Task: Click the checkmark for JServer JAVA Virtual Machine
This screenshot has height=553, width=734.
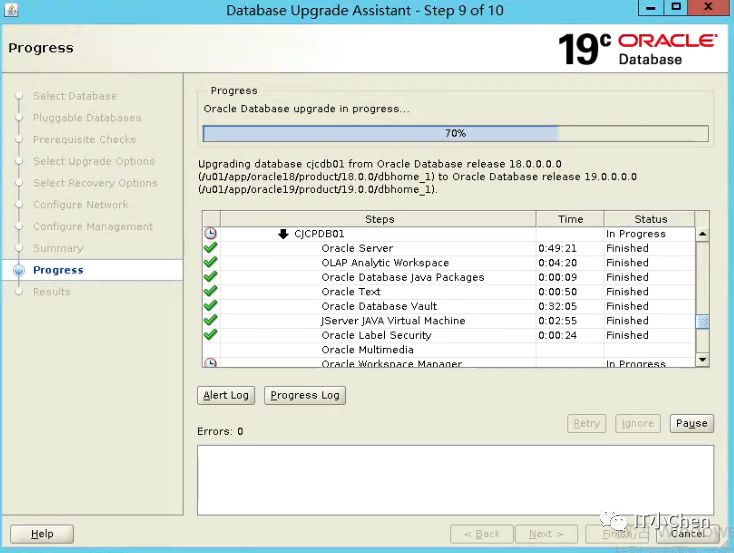Action: (211, 320)
